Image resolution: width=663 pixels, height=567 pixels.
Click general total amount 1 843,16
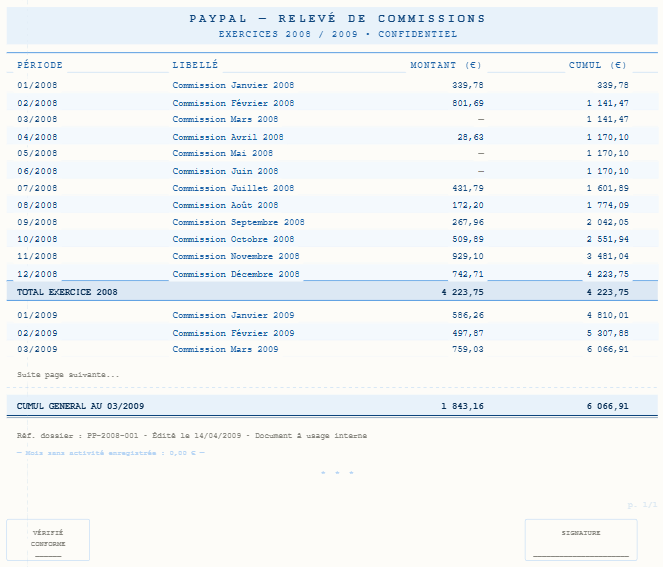pyautogui.click(x=462, y=406)
